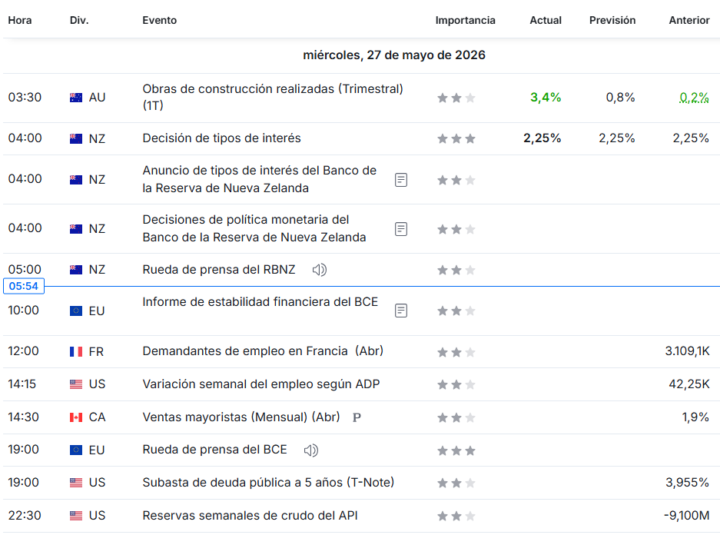Sort by the Hora column header

pyautogui.click(x=20, y=20)
